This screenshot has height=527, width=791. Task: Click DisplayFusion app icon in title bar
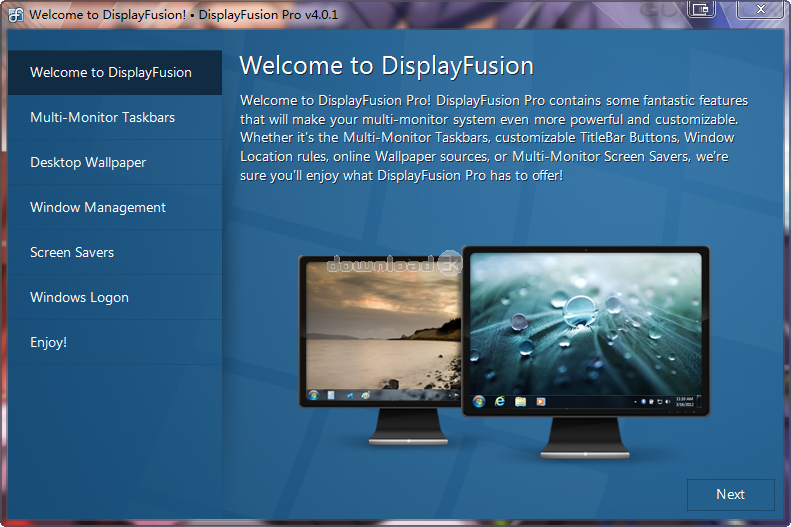(x=16, y=15)
